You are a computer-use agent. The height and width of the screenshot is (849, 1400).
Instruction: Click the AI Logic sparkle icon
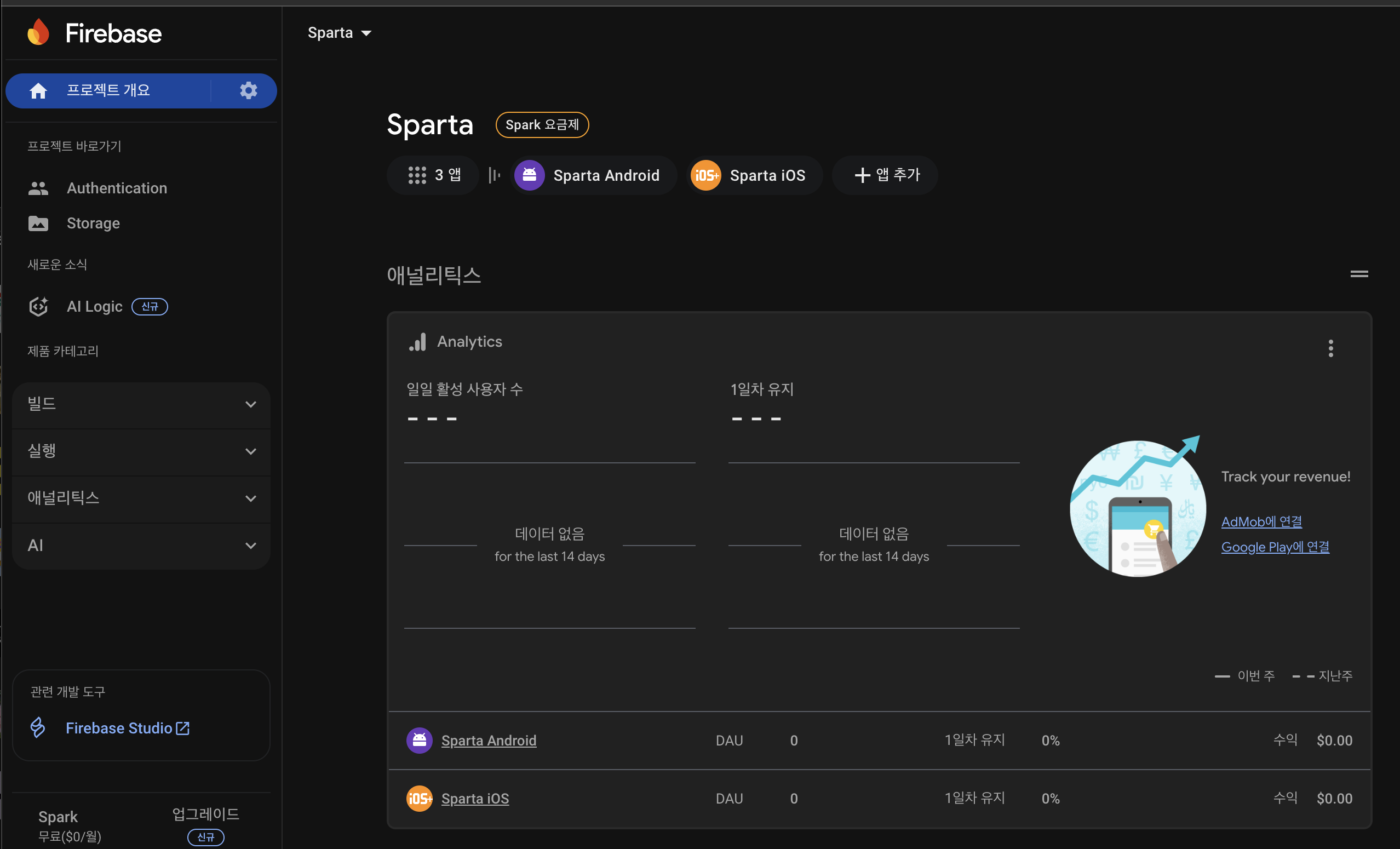click(38, 306)
